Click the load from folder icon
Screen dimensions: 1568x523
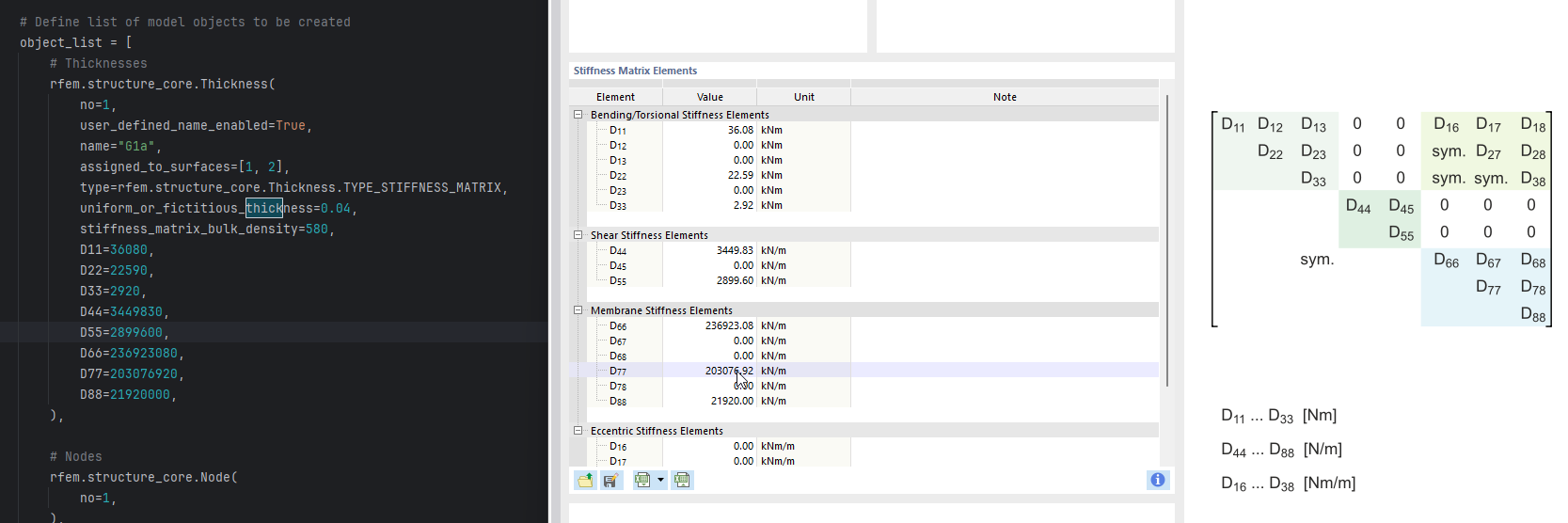tap(585, 481)
